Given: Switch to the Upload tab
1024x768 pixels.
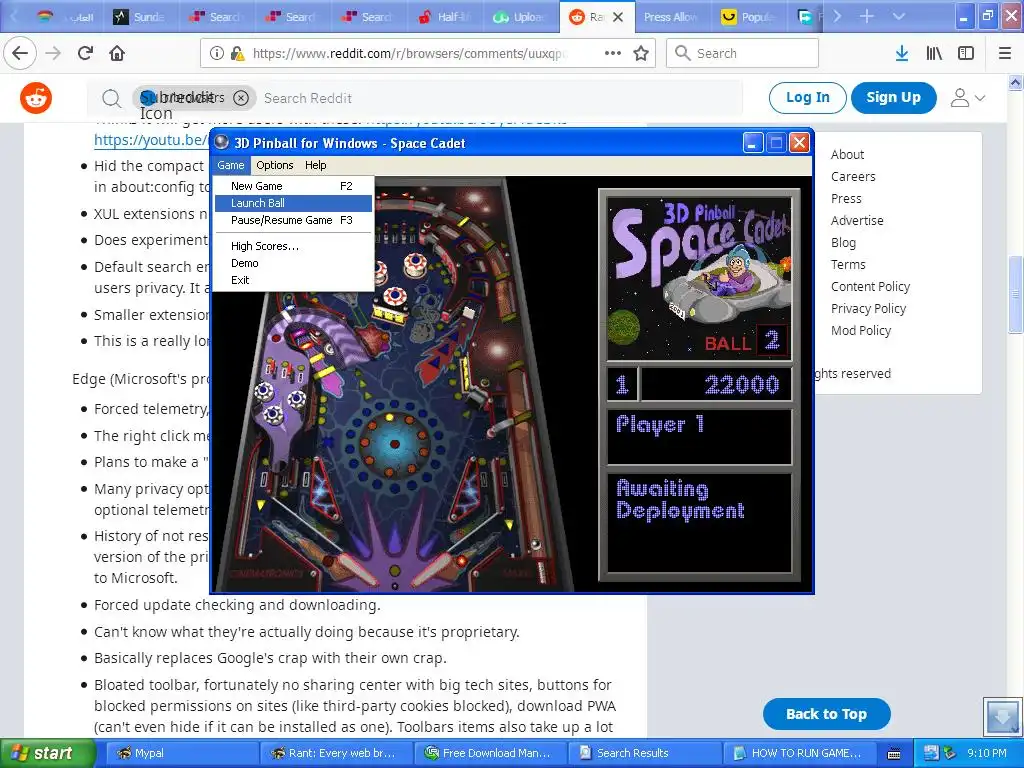Looking at the screenshot, I should pos(520,17).
